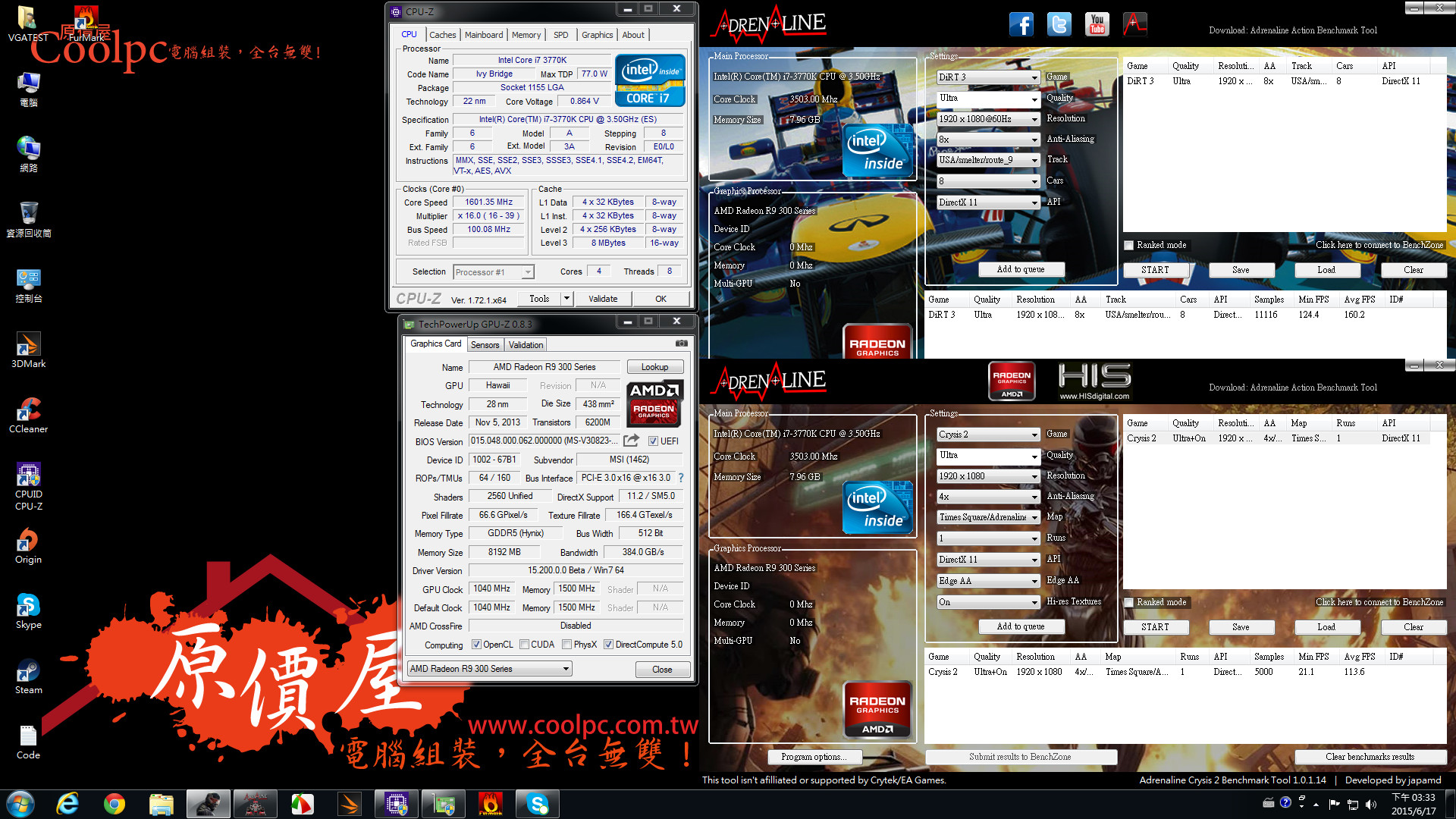Image resolution: width=1456 pixels, height=819 pixels.
Task: Click Submit results to BenchZone button
Action: tap(1020, 757)
